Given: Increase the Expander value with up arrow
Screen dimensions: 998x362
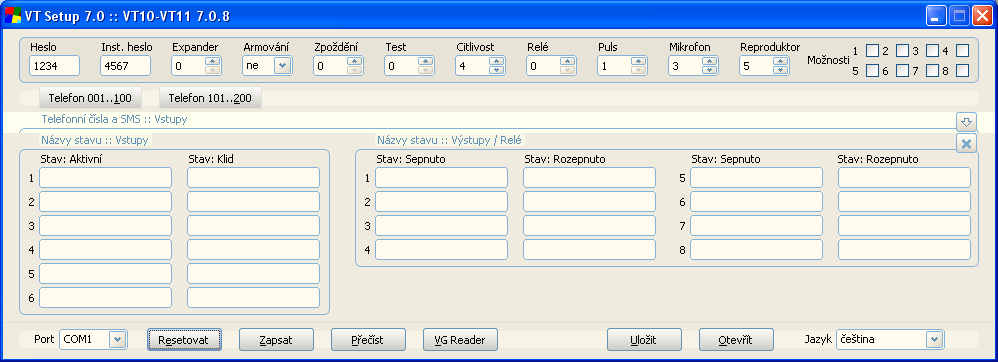Looking at the screenshot, I should click(x=213, y=62).
